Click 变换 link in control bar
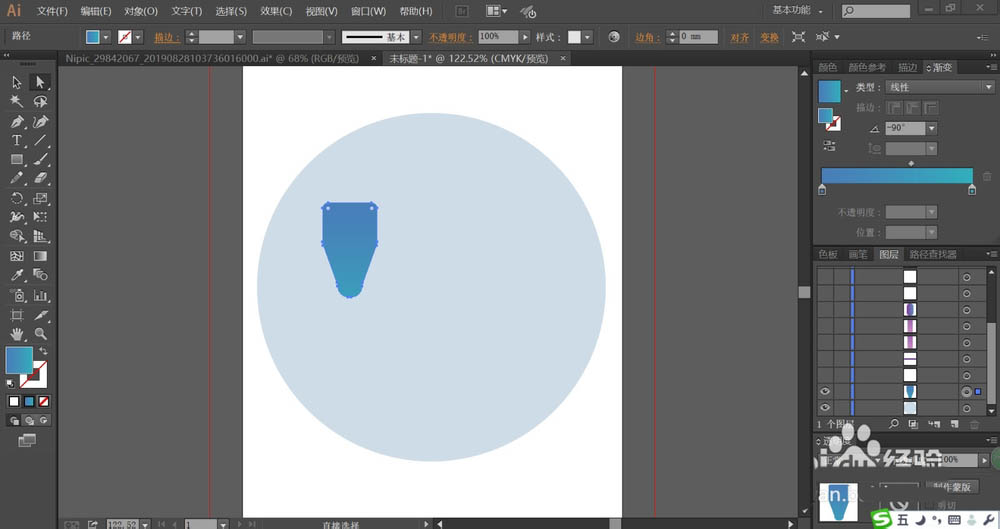This screenshot has height=529, width=1000. (x=769, y=38)
